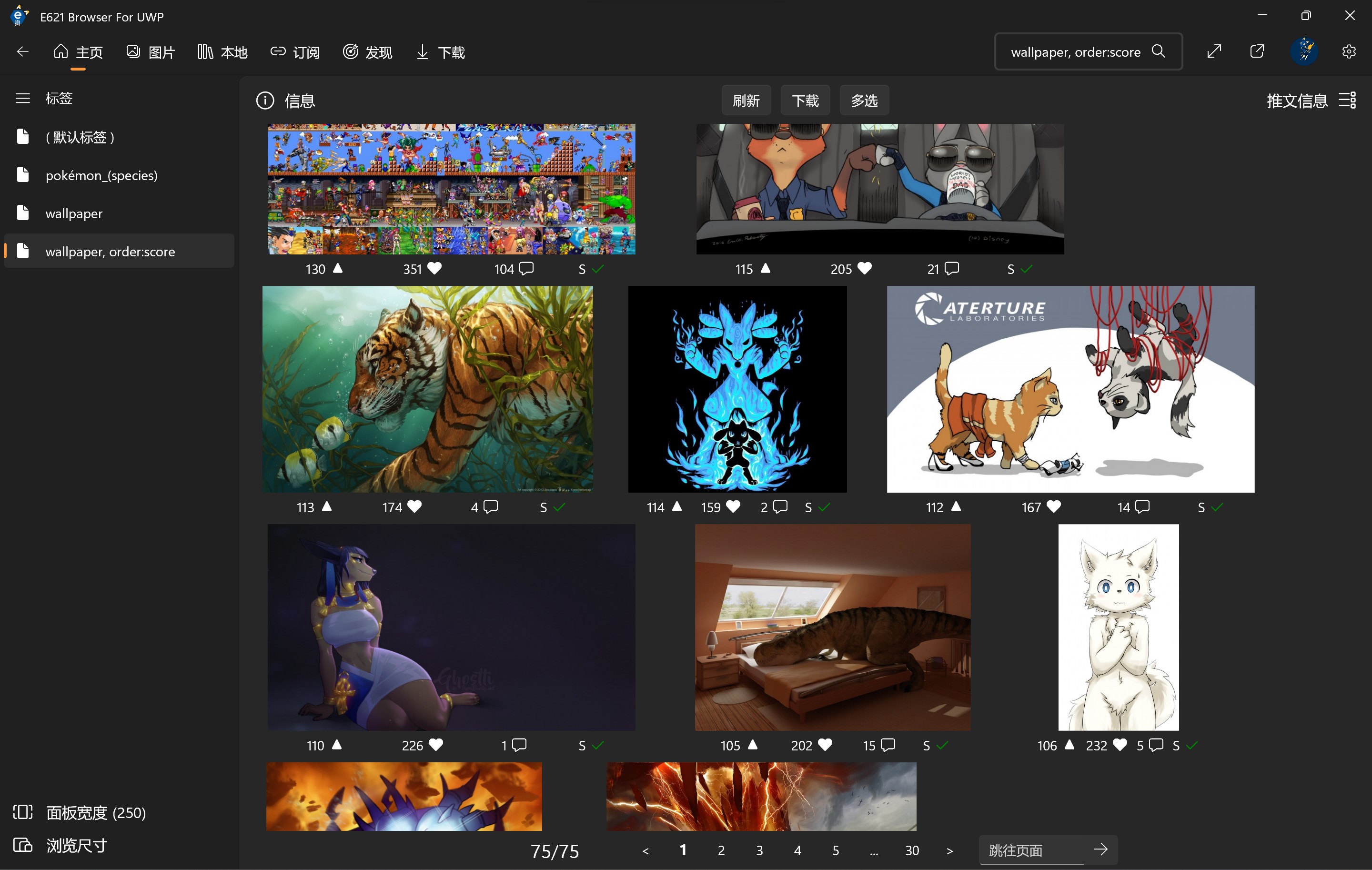Click the search magnifier icon
This screenshot has height=870, width=1372.
click(x=1158, y=51)
